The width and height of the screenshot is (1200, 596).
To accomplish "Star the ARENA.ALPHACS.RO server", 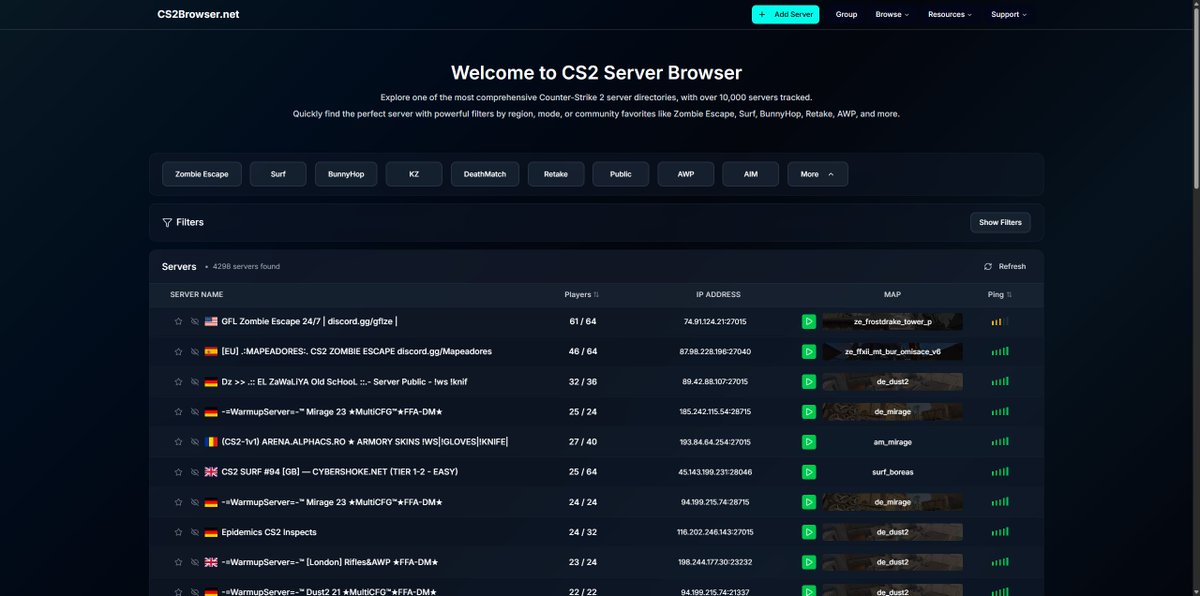I will tap(178, 442).
